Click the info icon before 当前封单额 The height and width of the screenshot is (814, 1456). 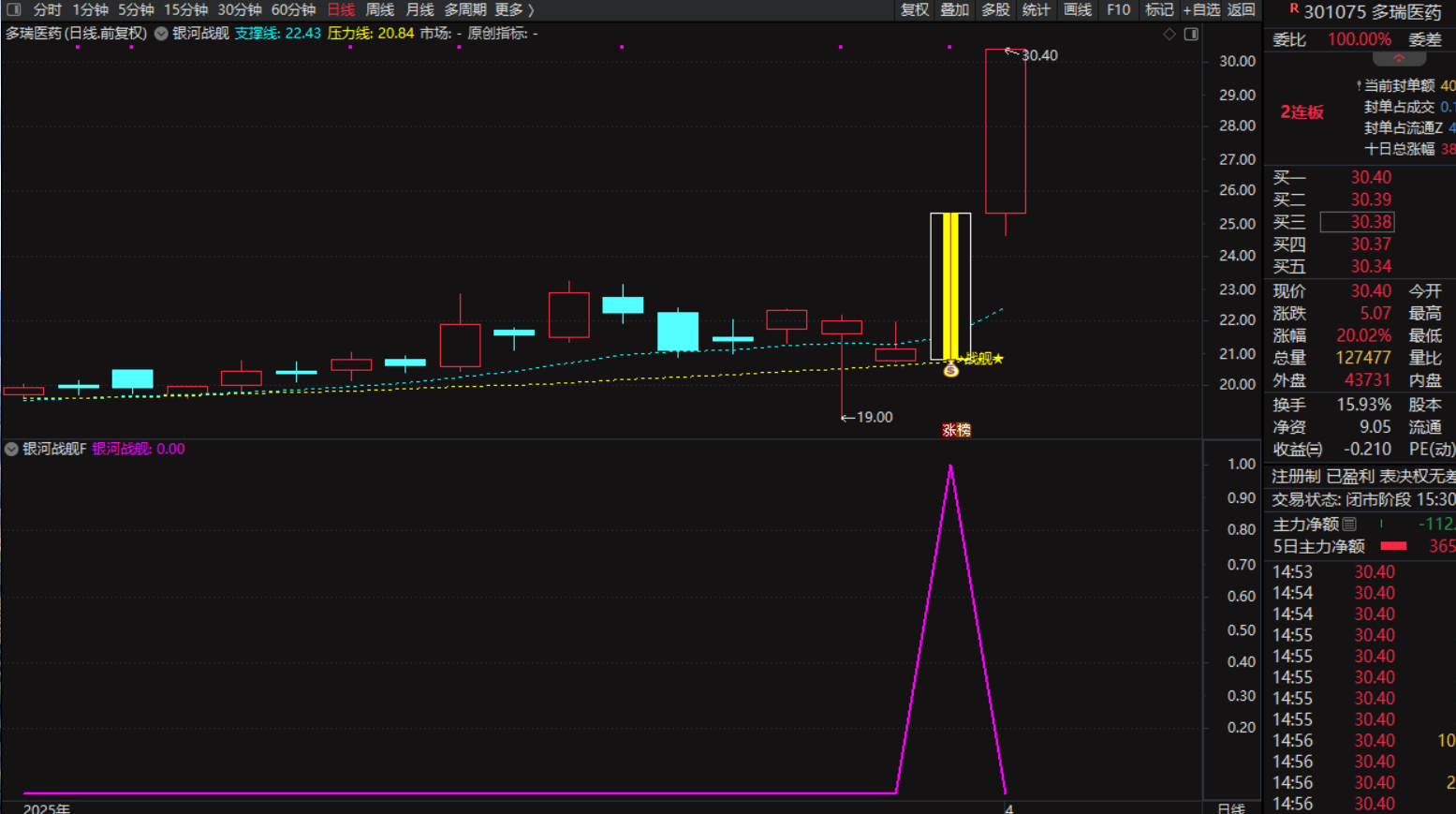(1359, 86)
